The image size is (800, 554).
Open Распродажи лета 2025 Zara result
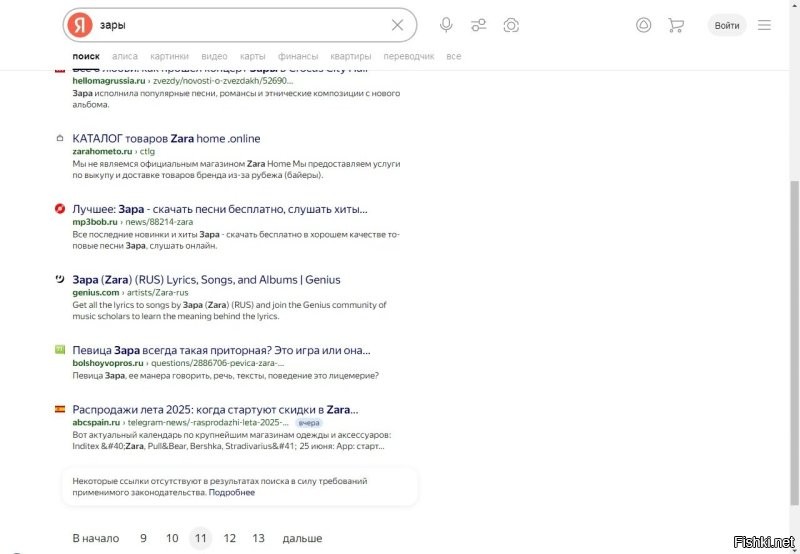click(215, 409)
